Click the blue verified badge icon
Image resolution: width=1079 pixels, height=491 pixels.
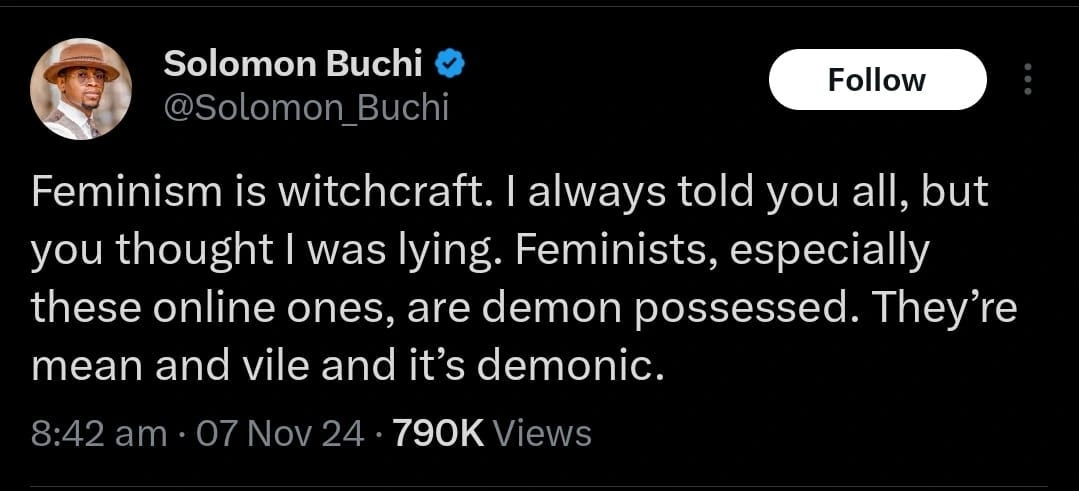(452, 65)
